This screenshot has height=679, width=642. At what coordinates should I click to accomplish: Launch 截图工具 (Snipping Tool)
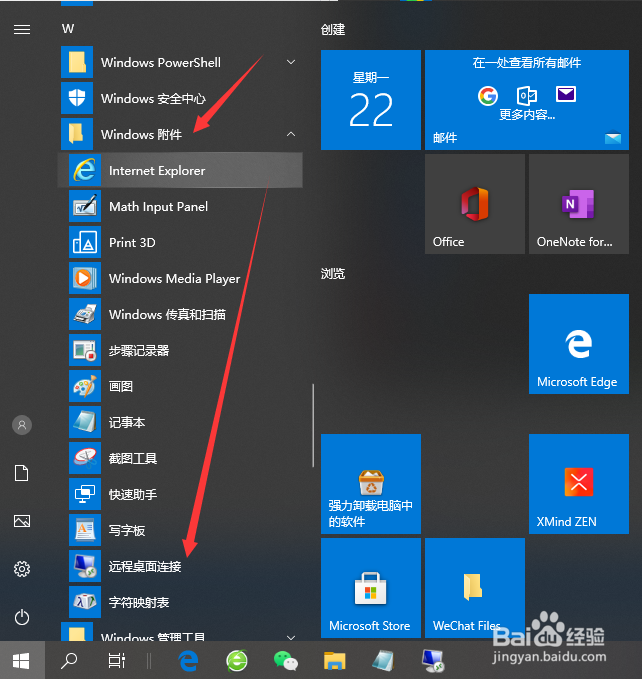click(x=180, y=458)
